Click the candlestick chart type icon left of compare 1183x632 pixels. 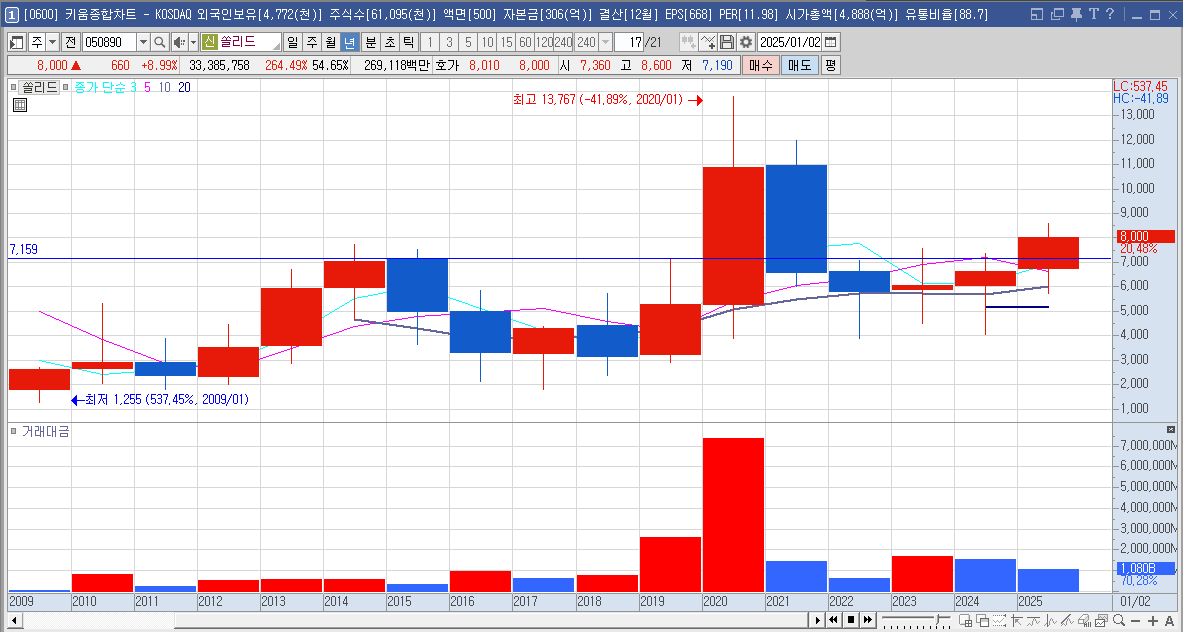click(688, 42)
